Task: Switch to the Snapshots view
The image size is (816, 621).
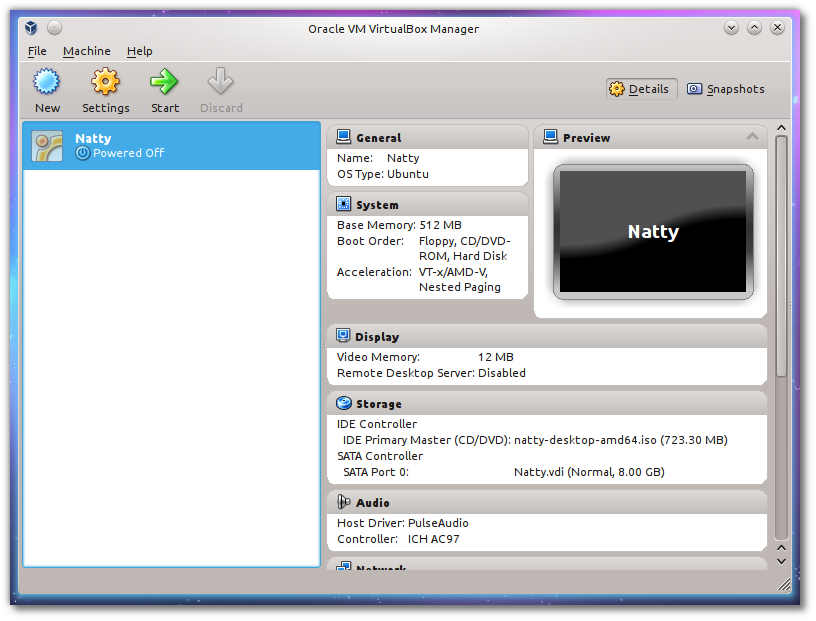Action: (726, 89)
